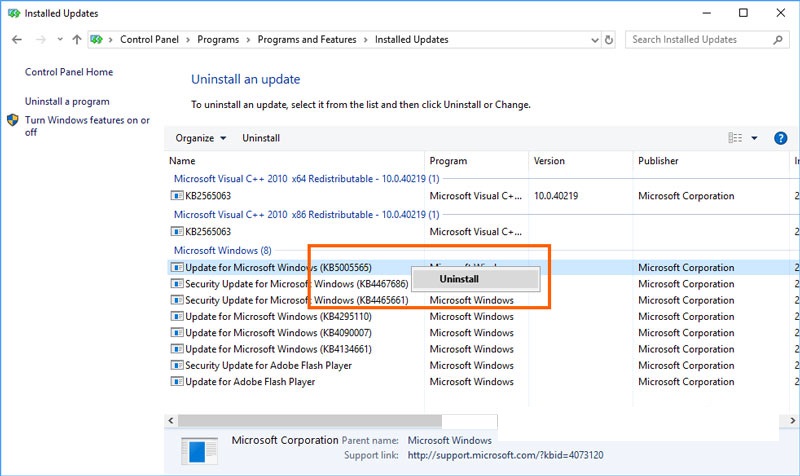The height and width of the screenshot is (476, 800).
Task: Click the Up one level arrow
Action: pos(77,40)
